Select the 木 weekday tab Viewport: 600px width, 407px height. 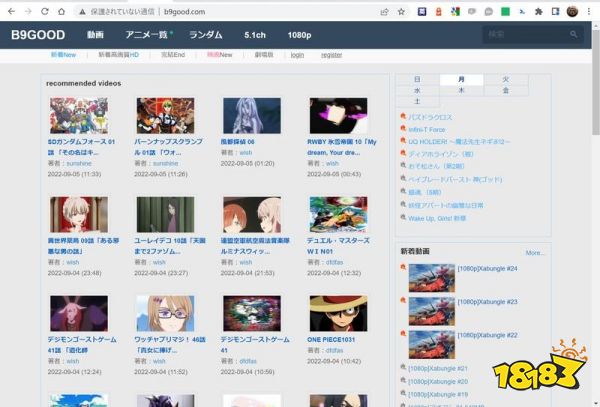pos(461,91)
